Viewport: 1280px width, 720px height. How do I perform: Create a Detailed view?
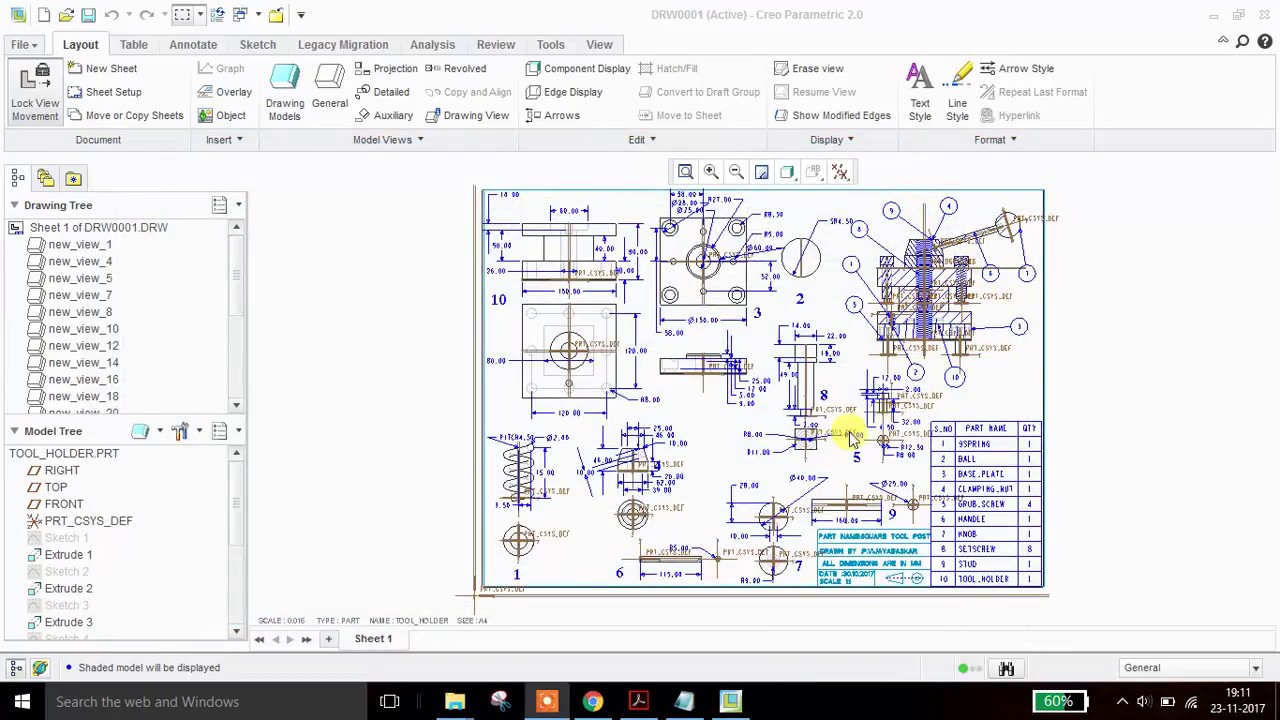point(381,92)
